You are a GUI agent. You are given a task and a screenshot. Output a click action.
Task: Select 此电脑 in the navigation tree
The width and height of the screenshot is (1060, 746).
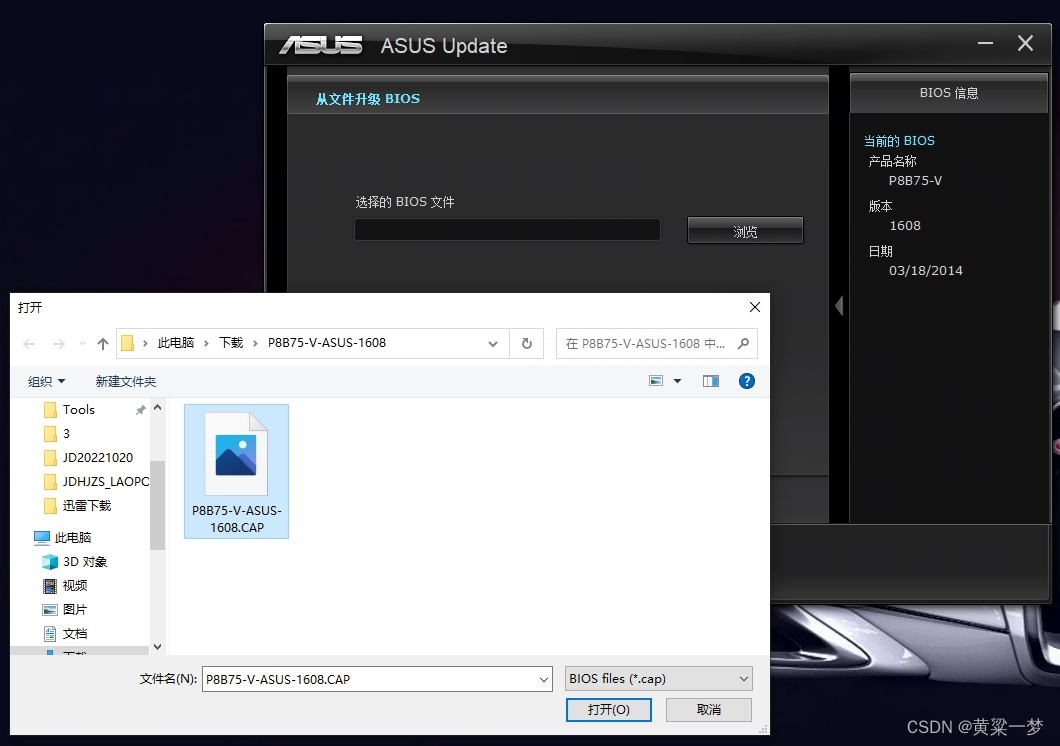(x=72, y=537)
